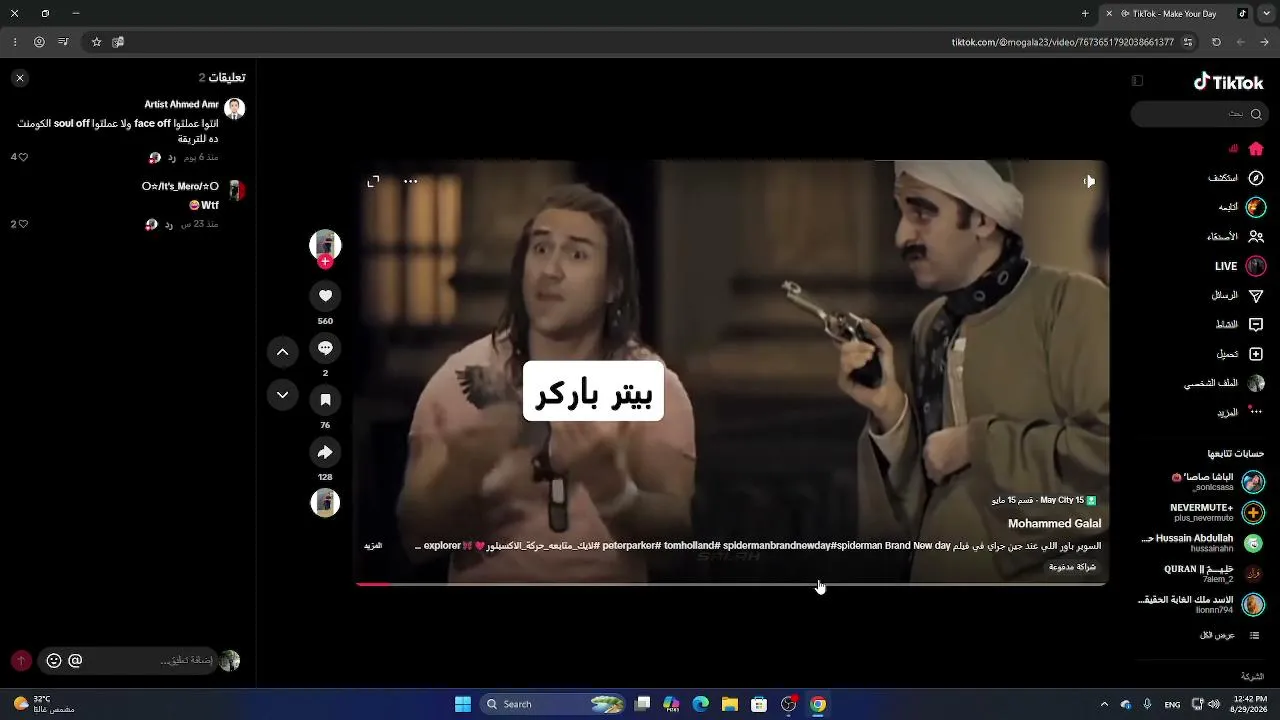Open the Friends icon in TikTok sidebar

[1256, 237]
